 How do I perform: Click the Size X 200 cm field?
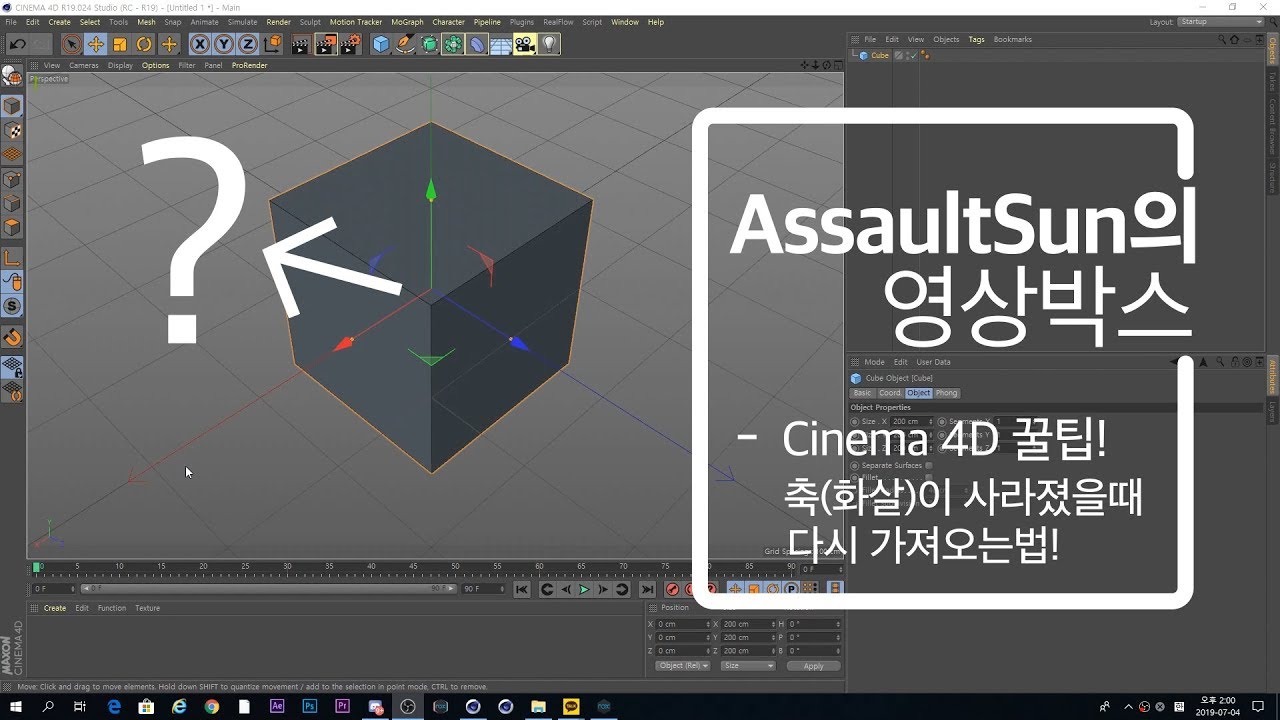tap(911, 421)
